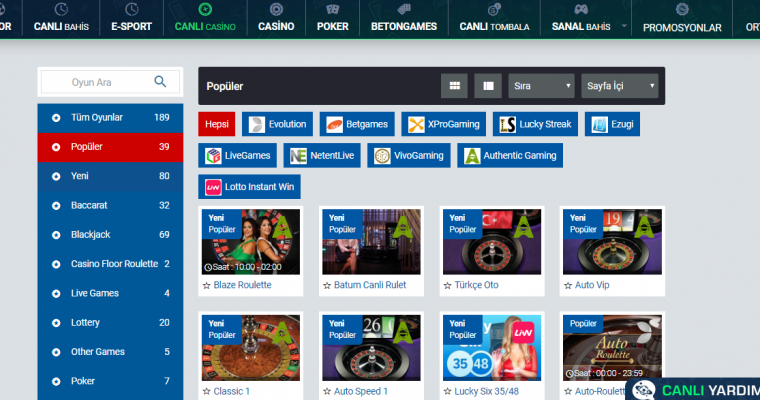Click the VivoGaming logo icon
Viewport: 760px width, 400px height.
[382, 156]
